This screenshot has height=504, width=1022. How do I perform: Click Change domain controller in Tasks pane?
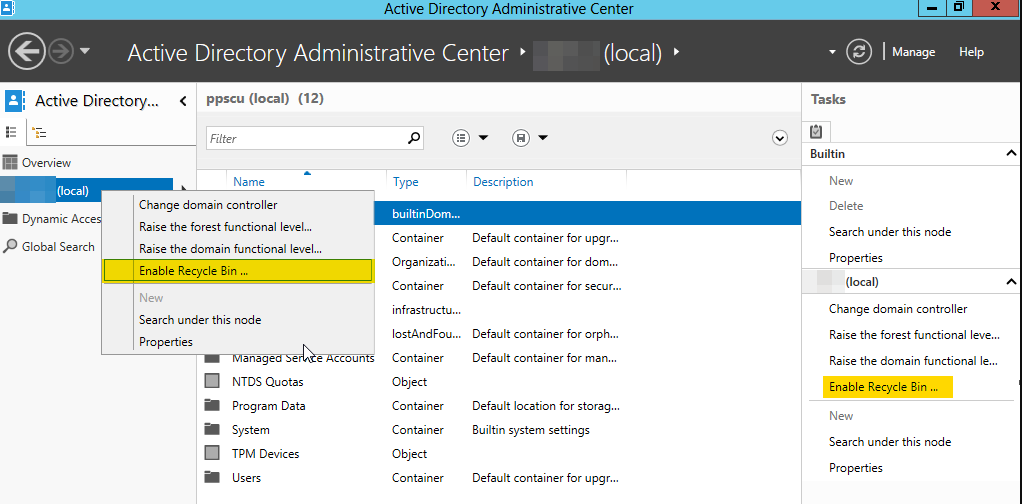[898, 309]
